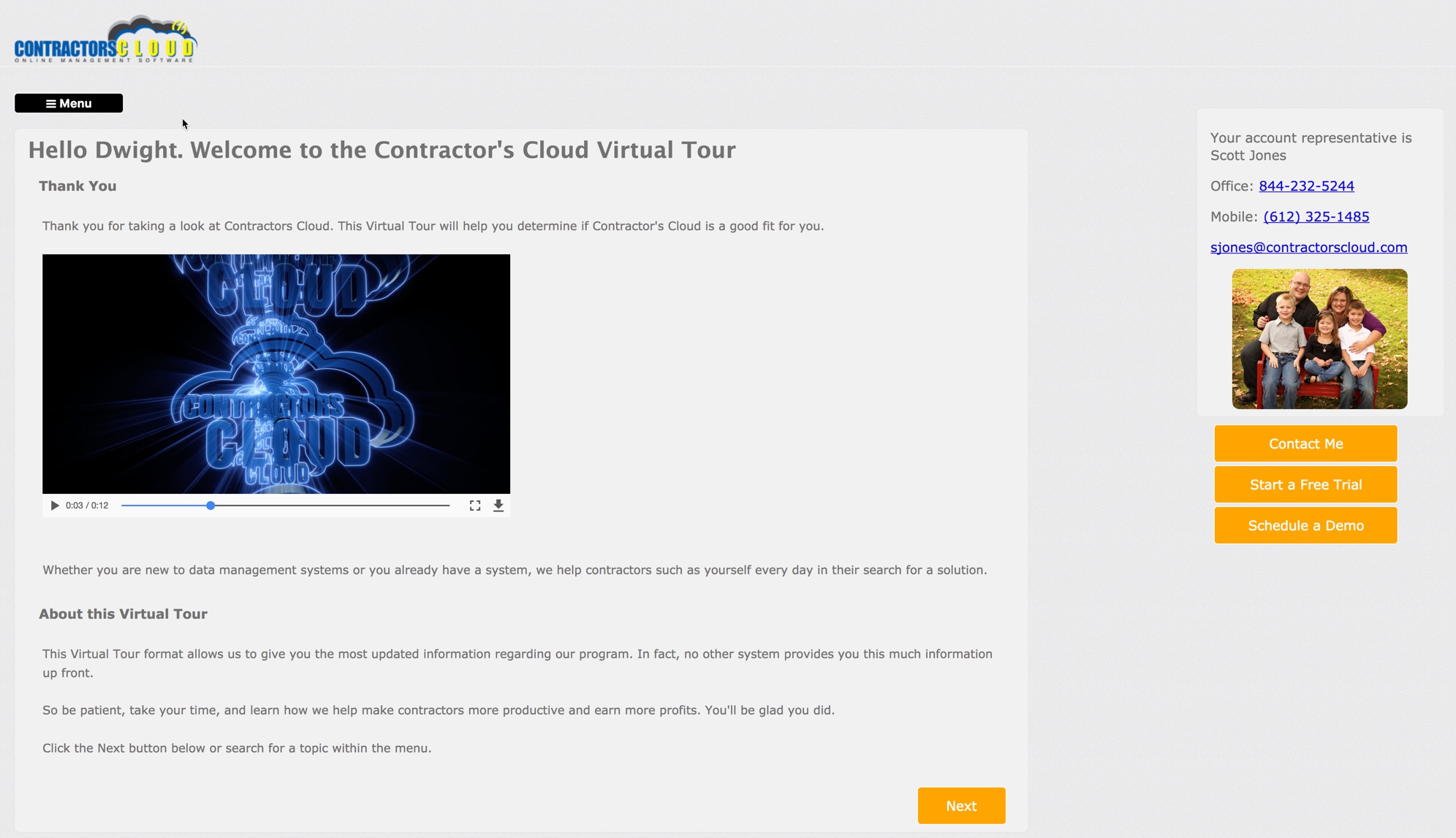Click the mobile phone number link
The height and width of the screenshot is (838, 1456).
tap(1316, 217)
